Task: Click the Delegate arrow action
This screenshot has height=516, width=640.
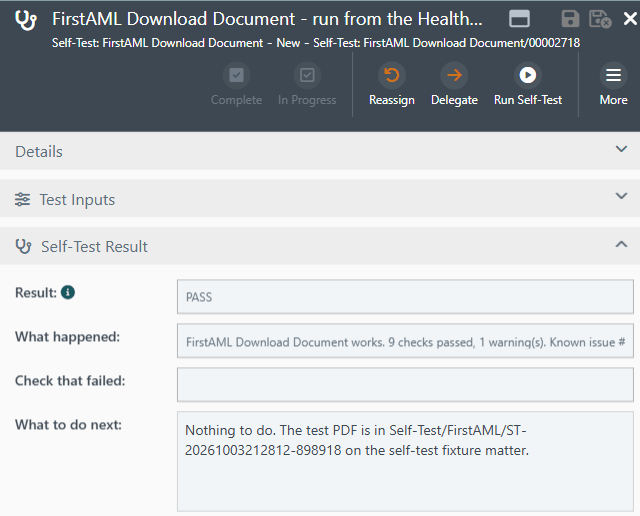Action: 454,85
